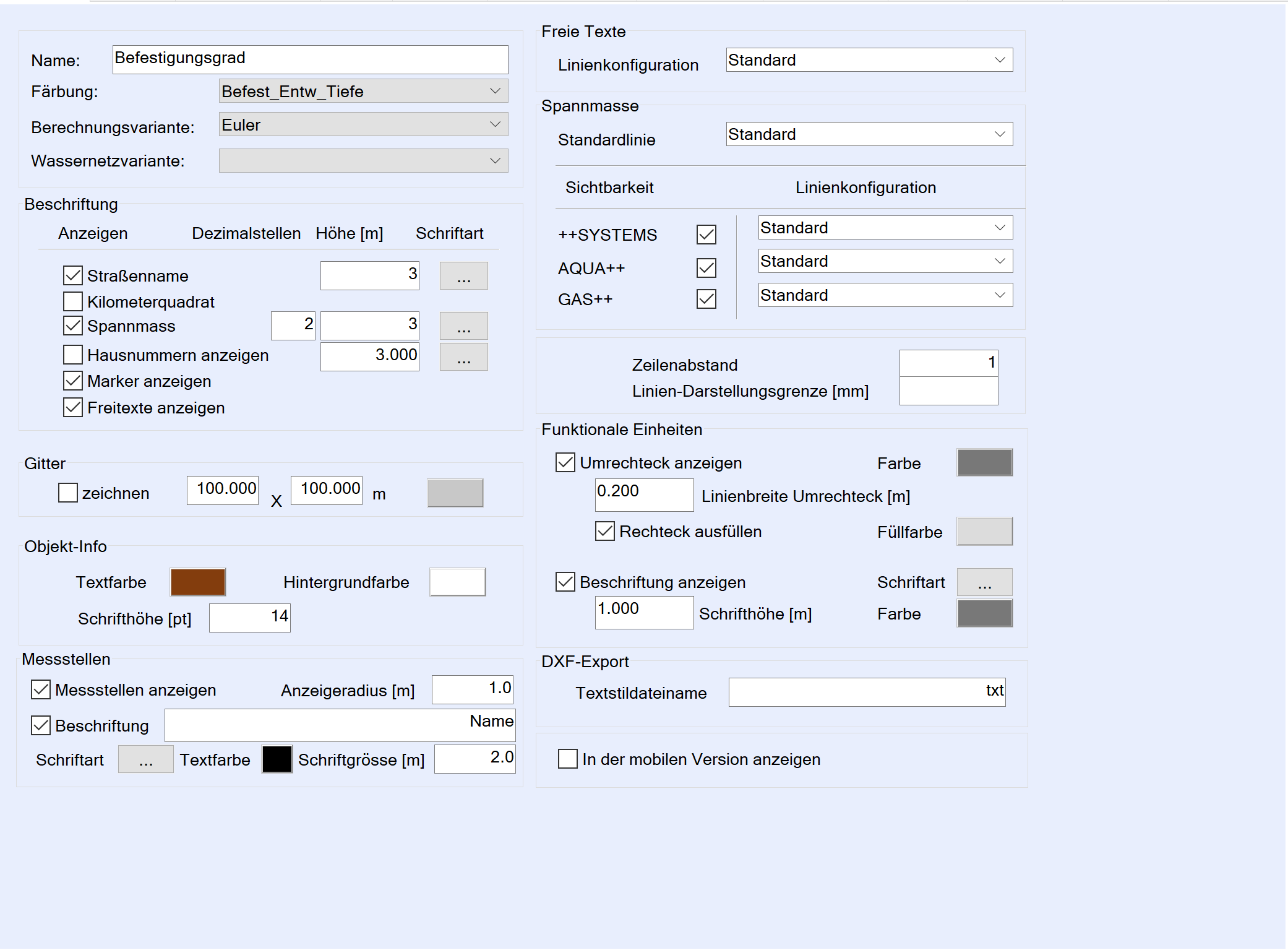Enable the Kilometerquadrat checkbox

coord(73,302)
